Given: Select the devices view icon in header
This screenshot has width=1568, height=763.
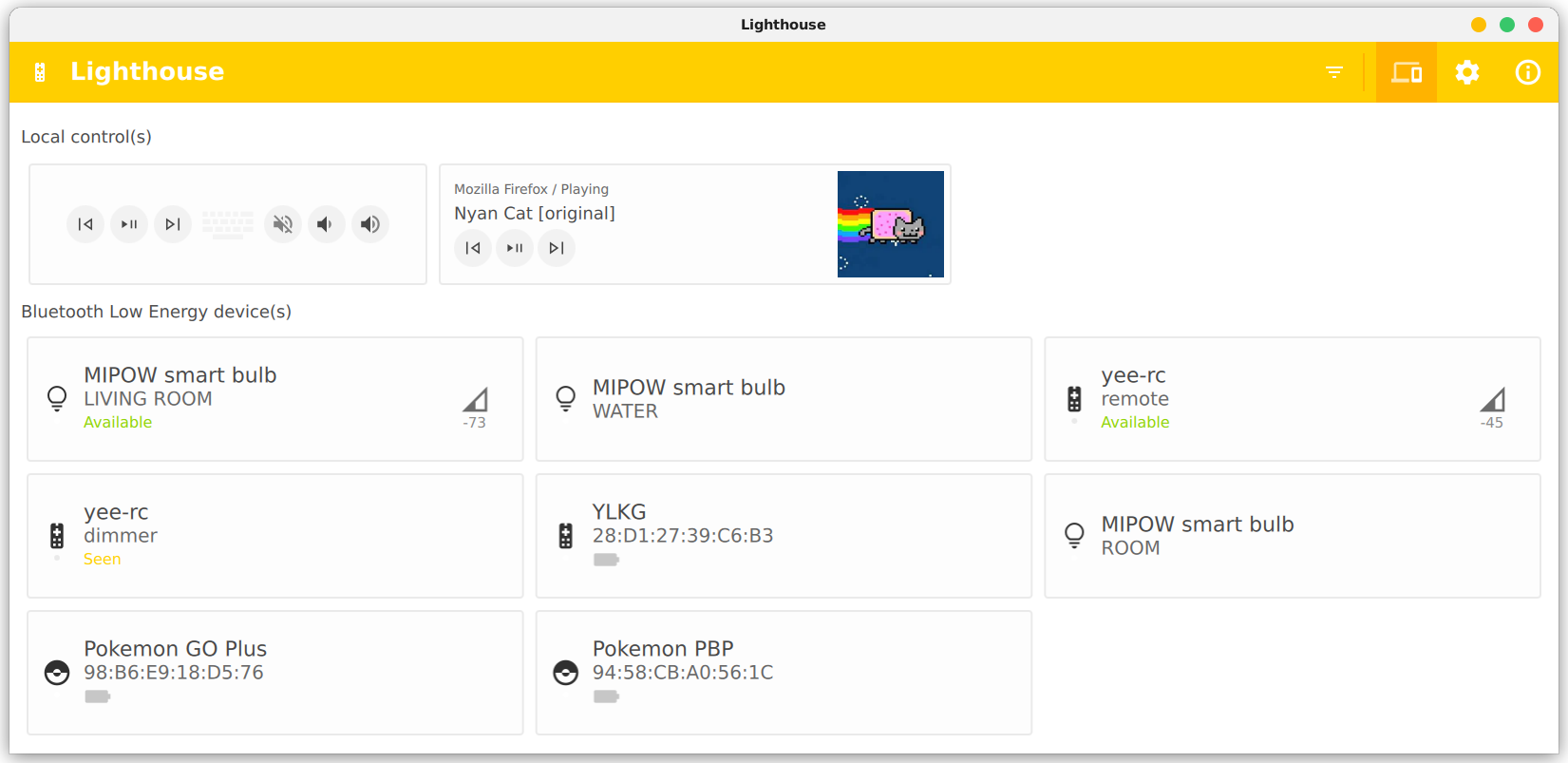Looking at the screenshot, I should pos(1407,72).
